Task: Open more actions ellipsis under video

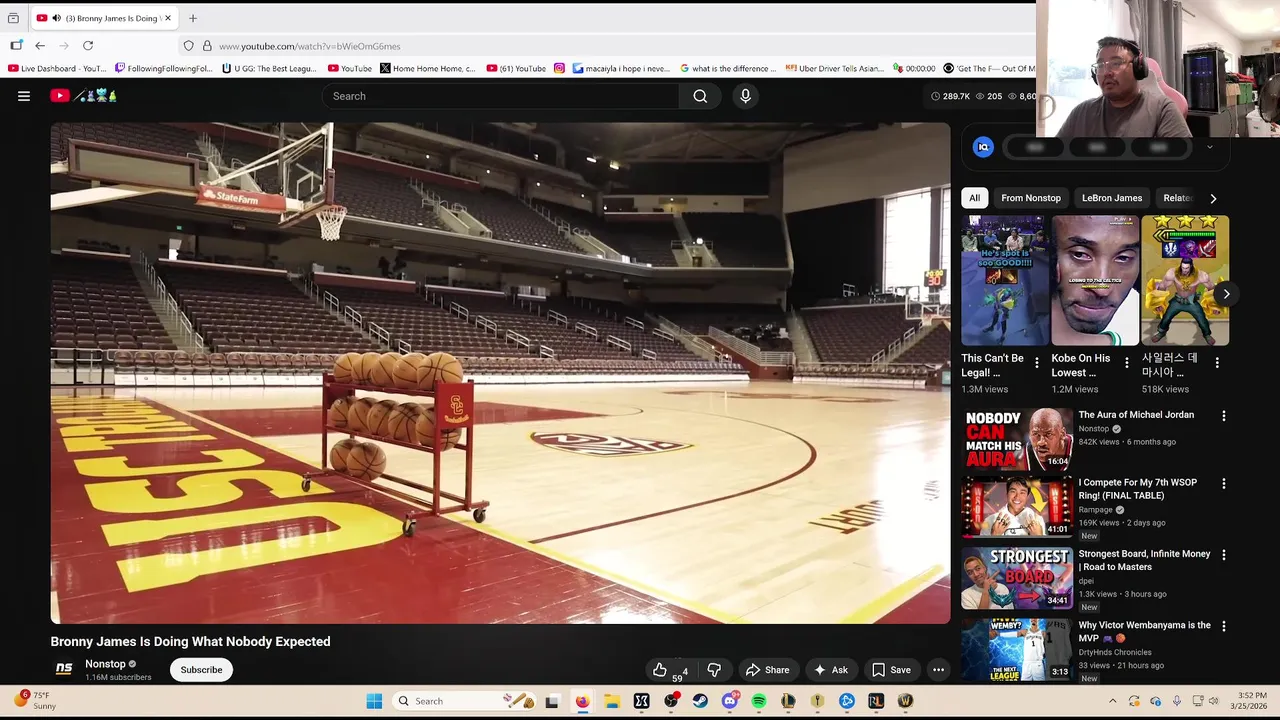Action: pos(938,670)
